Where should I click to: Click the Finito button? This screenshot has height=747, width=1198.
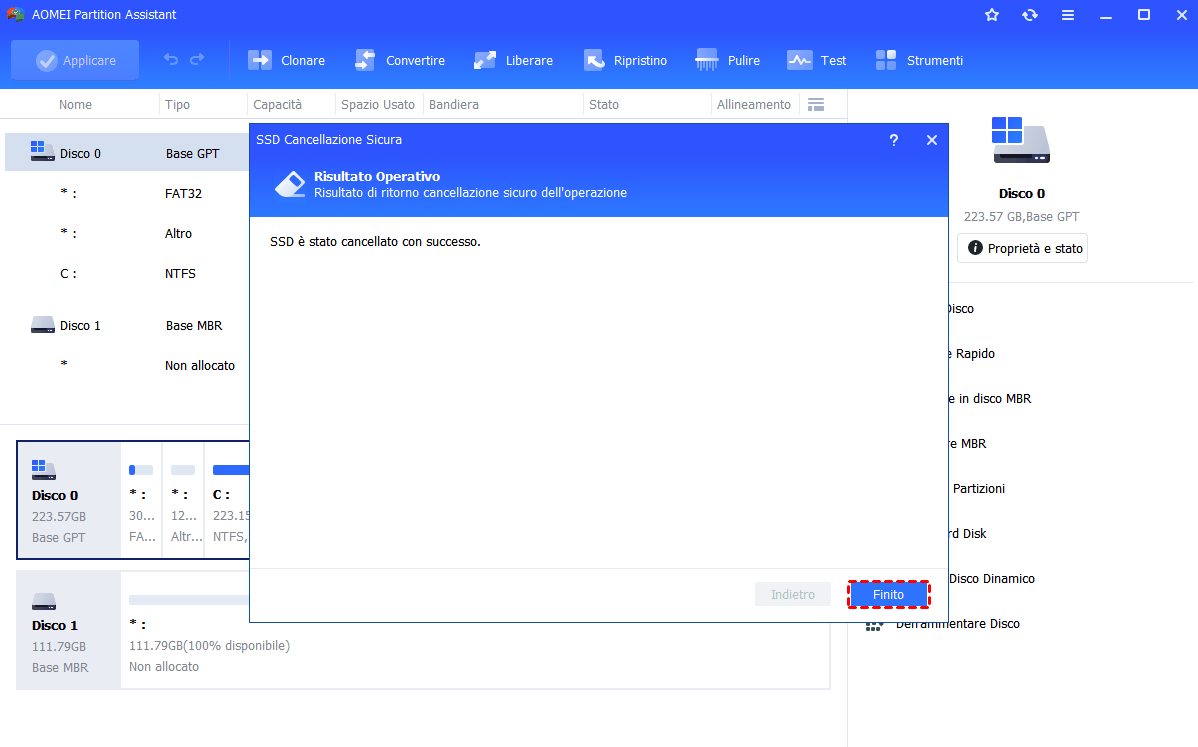pyautogui.click(x=888, y=594)
